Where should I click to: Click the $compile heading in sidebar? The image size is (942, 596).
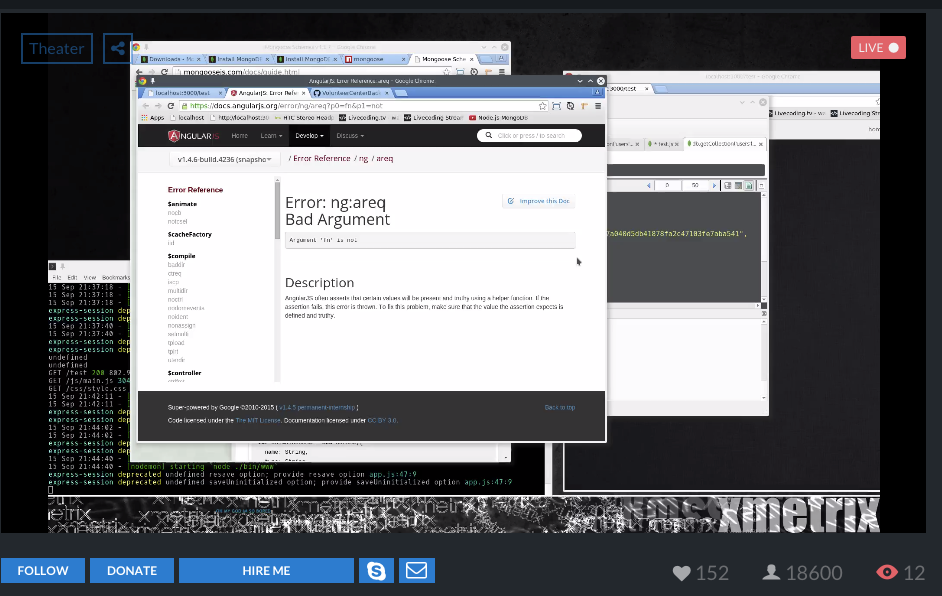(181, 256)
